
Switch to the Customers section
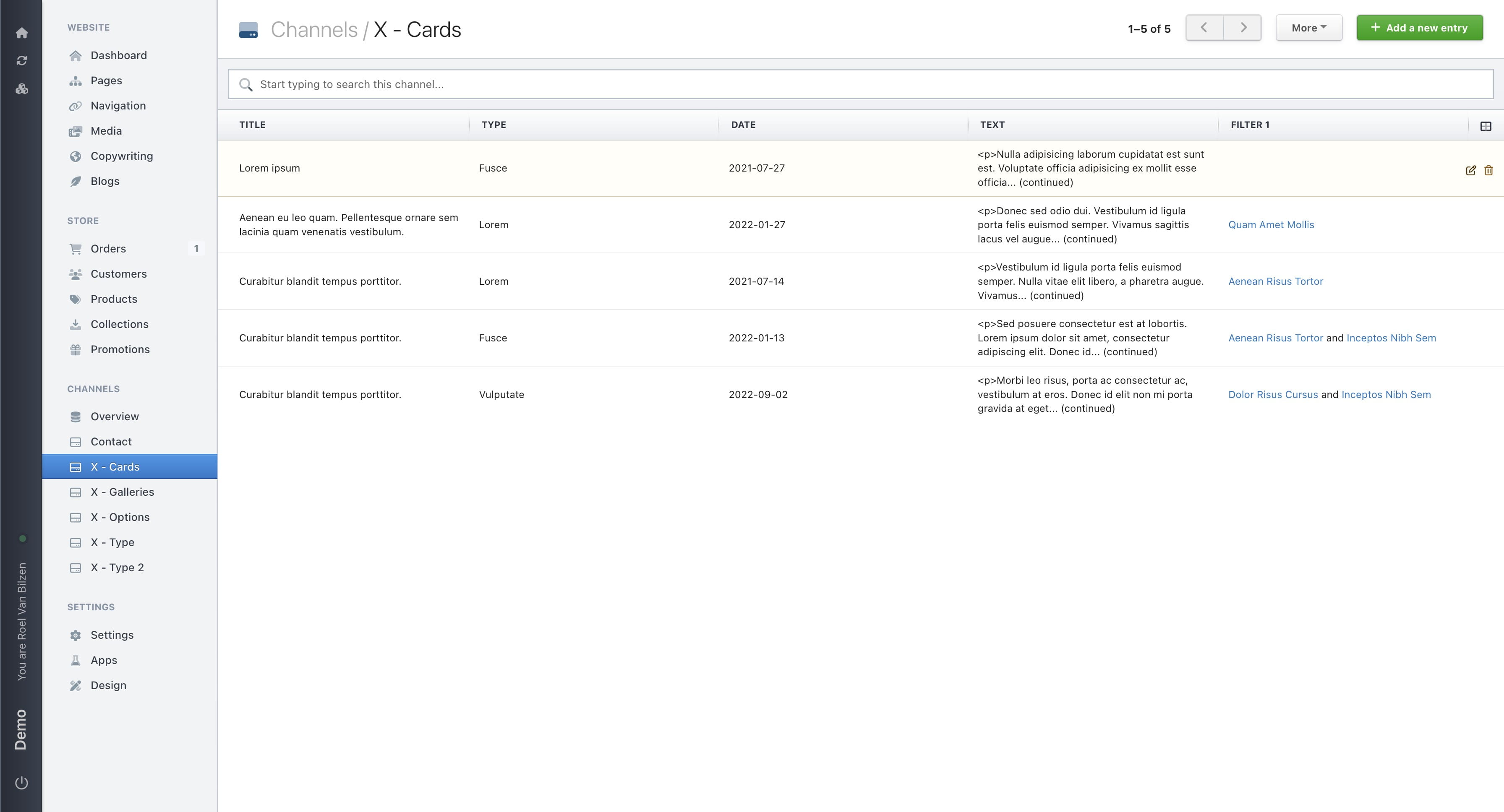coord(118,273)
